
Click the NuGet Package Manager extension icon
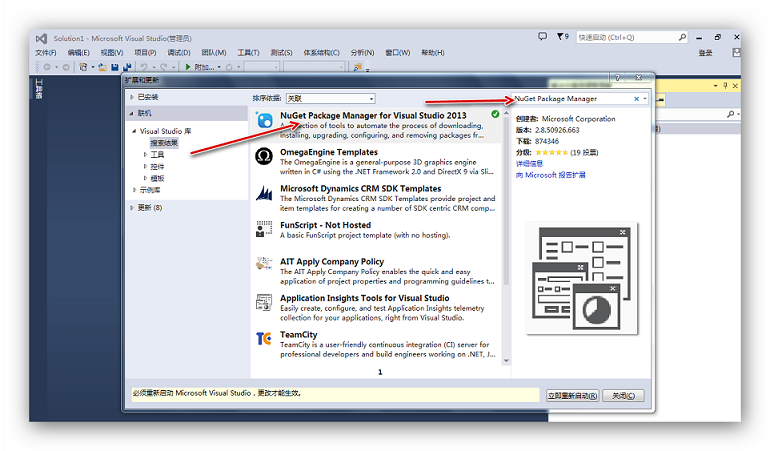264,119
